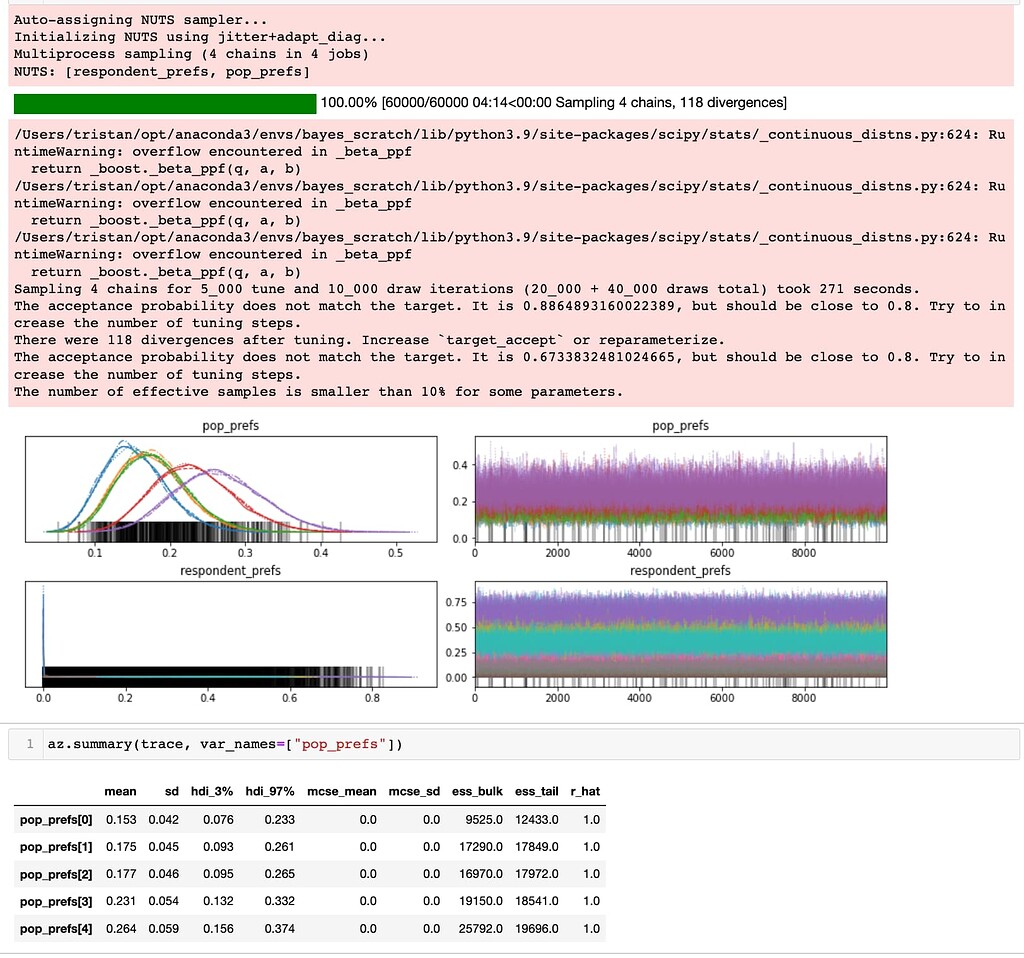Select the pop_prefs[0] row label
This screenshot has width=1024, height=958.
(x=56, y=820)
